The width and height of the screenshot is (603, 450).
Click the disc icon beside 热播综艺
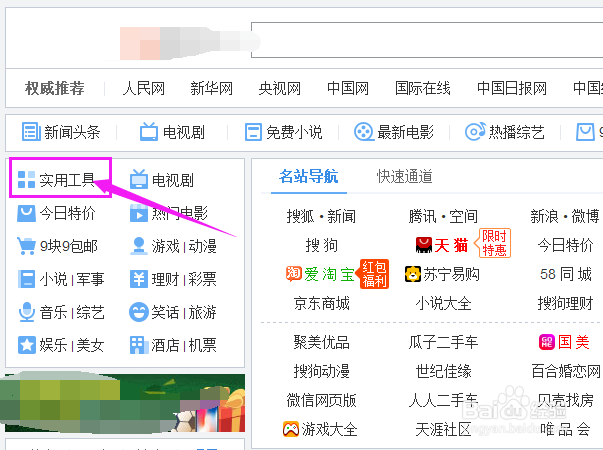click(x=475, y=132)
